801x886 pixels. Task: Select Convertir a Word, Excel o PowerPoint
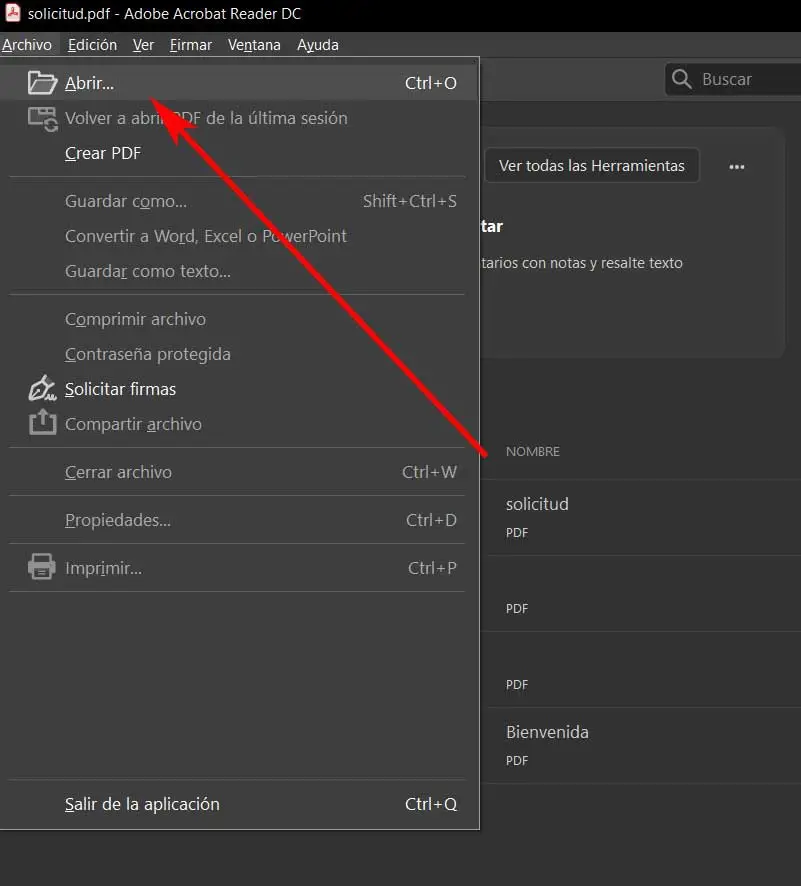[x=240, y=236]
